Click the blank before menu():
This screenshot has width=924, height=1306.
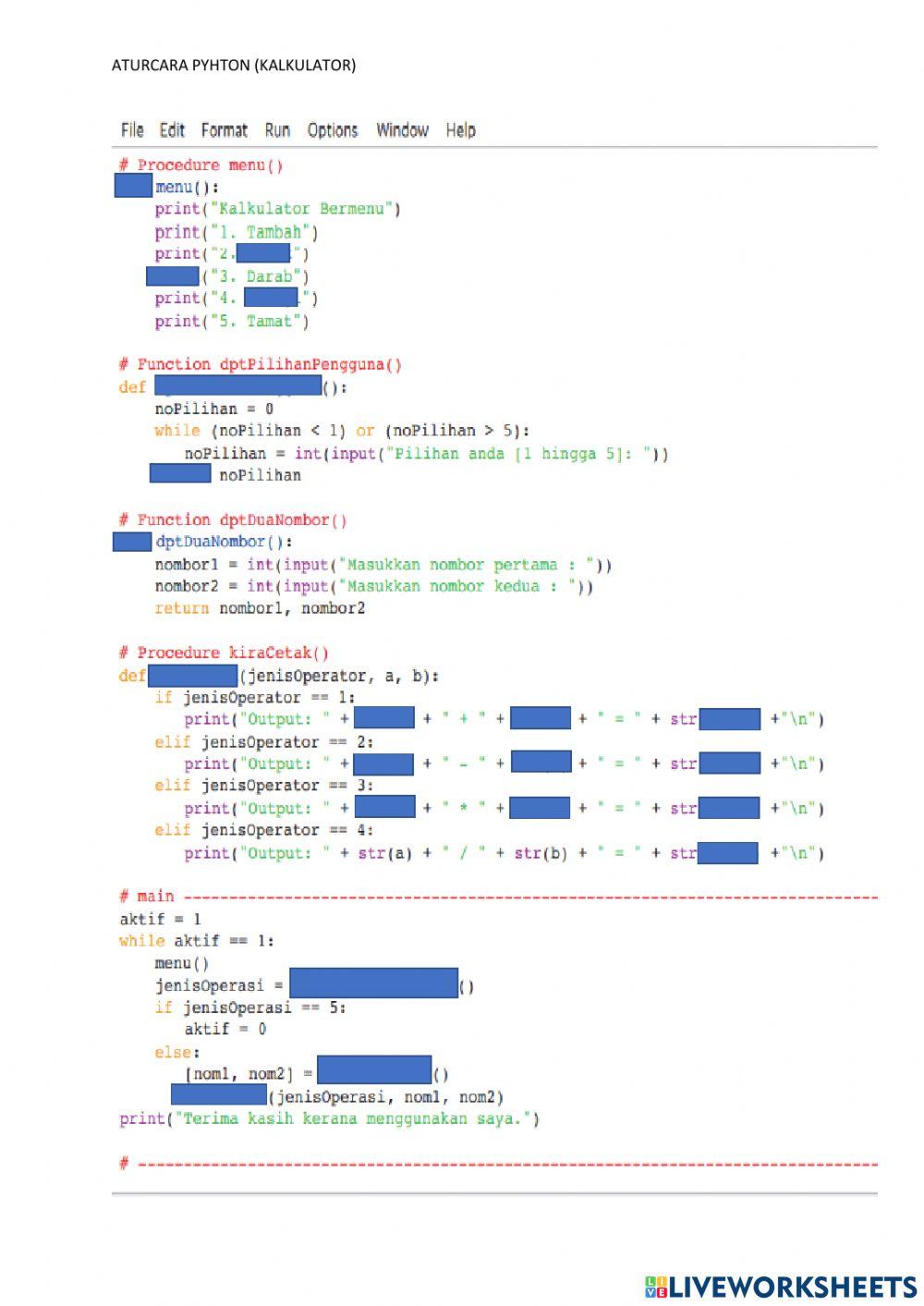pyautogui.click(x=133, y=186)
